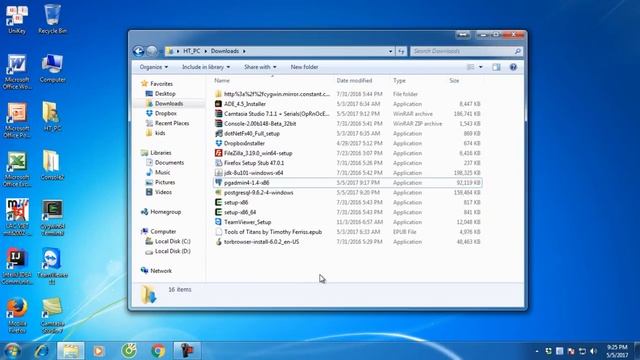Launch Camtasia Studio 7 desktop shortcut
Image resolution: width=640 pixels, height=360 pixels.
coord(52,316)
